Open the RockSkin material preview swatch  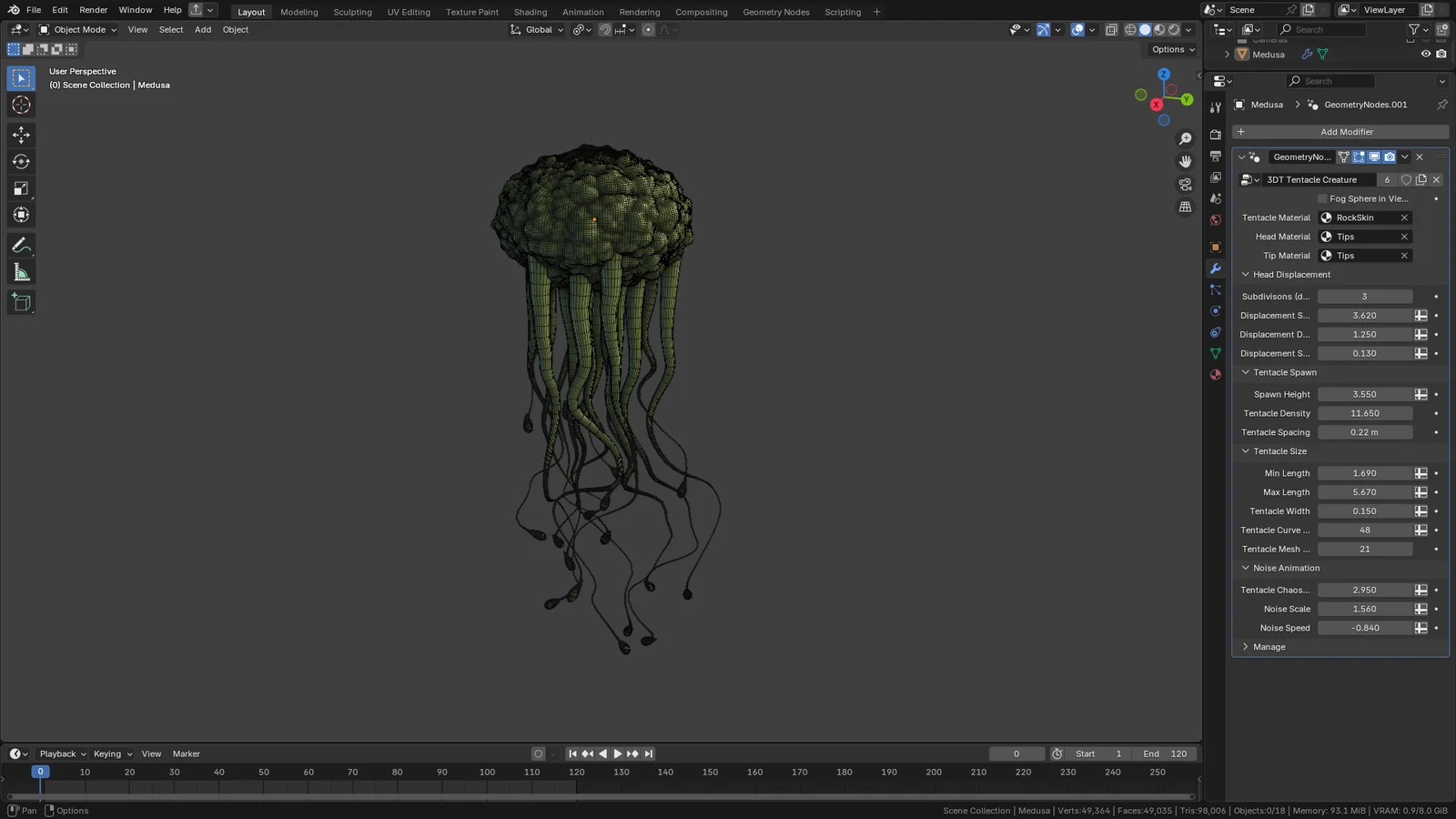coord(1326,217)
